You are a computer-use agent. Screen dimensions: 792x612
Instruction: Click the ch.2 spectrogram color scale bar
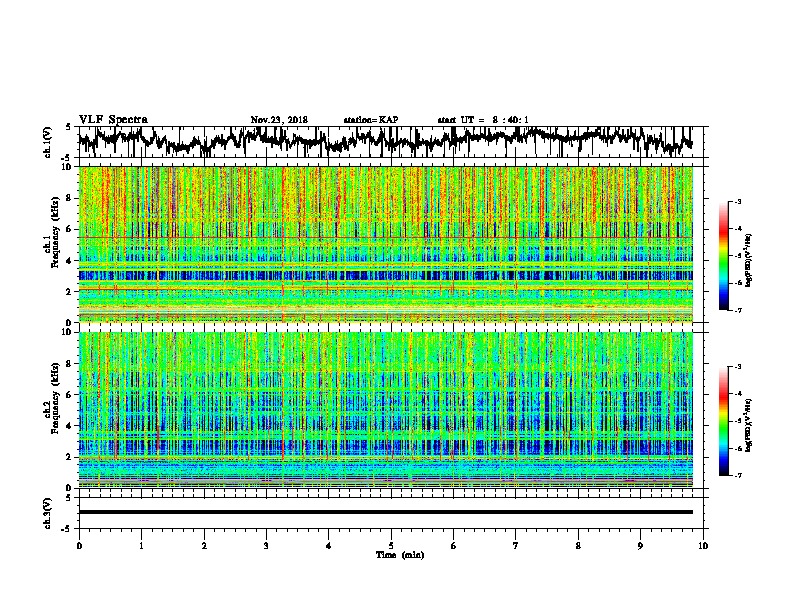click(x=723, y=421)
